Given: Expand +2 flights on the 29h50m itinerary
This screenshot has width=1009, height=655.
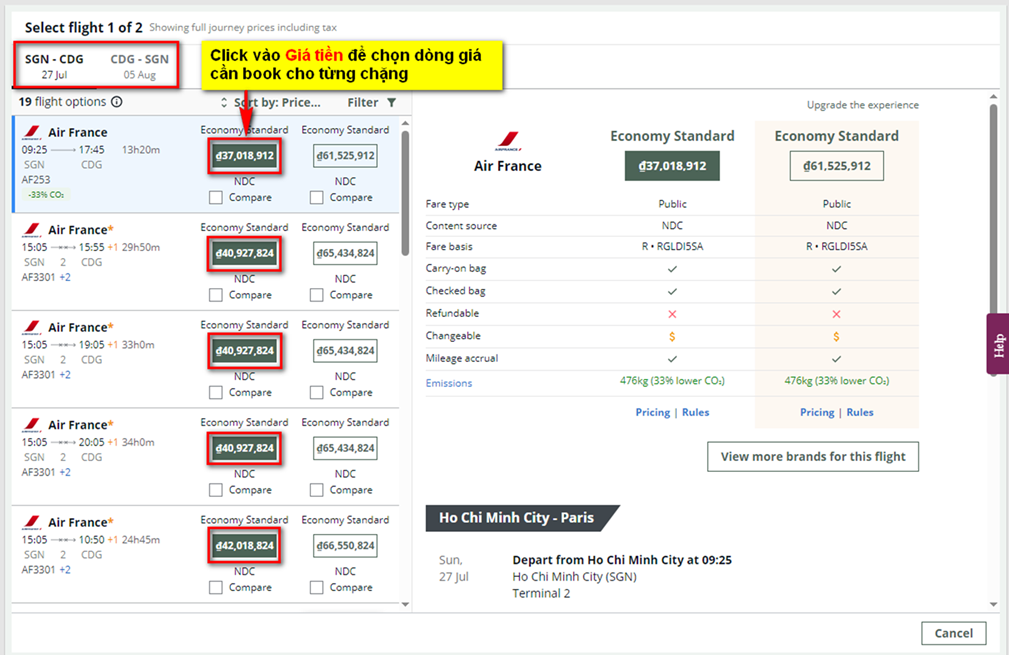Looking at the screenshot, I should click(65, 277).
